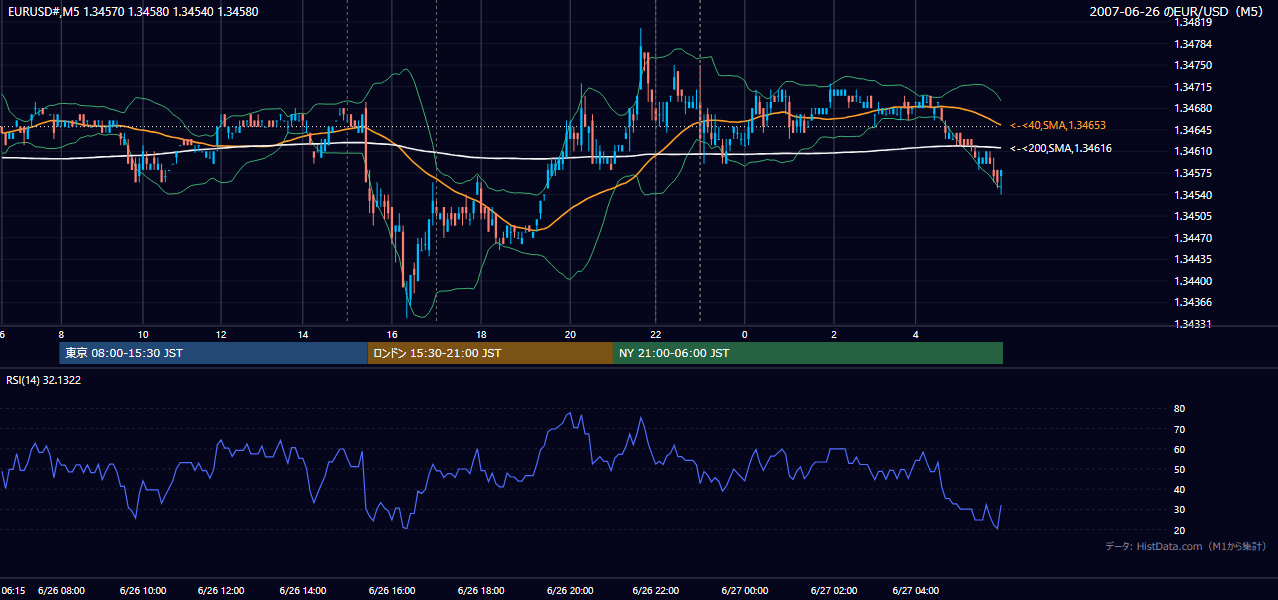Image resolution: width=1278 pixels, height=600 pixels.
Task: Click price axis value 1.34680
Action: (1194, 108)
